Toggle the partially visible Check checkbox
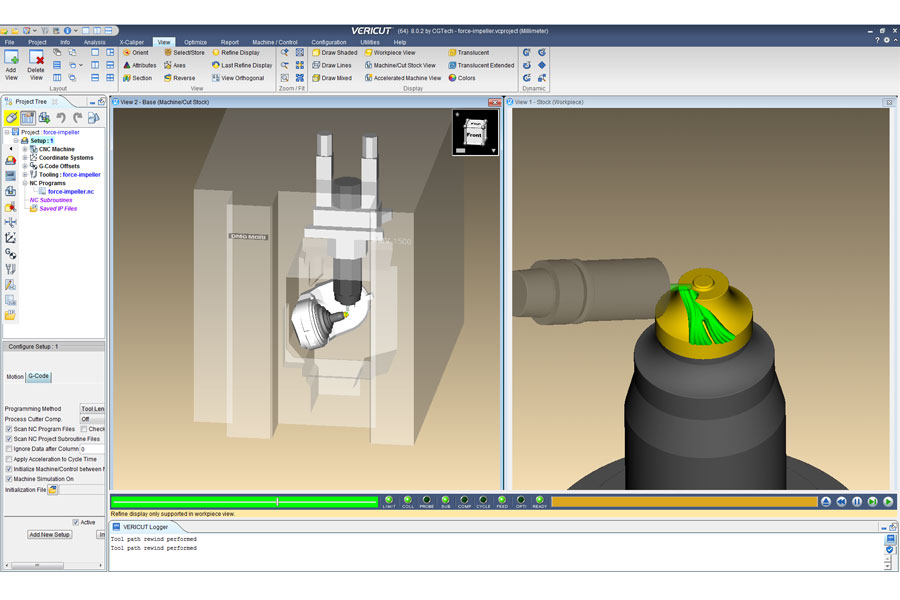The height and width of the screenshot is (600, 900). click(84, 429)
